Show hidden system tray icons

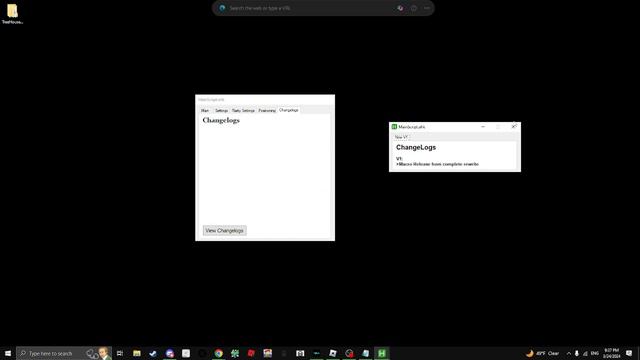point(569,353)
